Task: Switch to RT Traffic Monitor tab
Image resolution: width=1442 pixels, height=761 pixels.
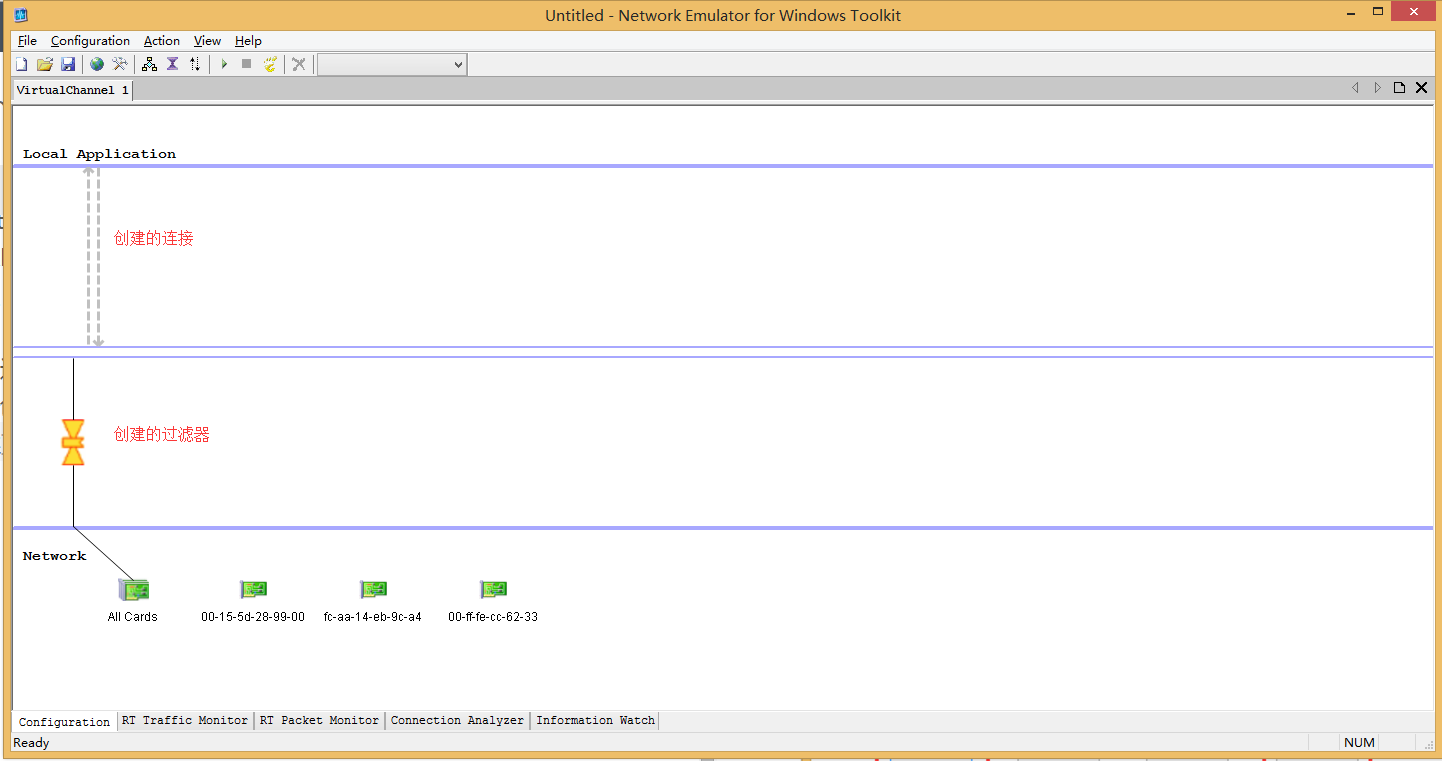Action: click(x=185, y=720)
